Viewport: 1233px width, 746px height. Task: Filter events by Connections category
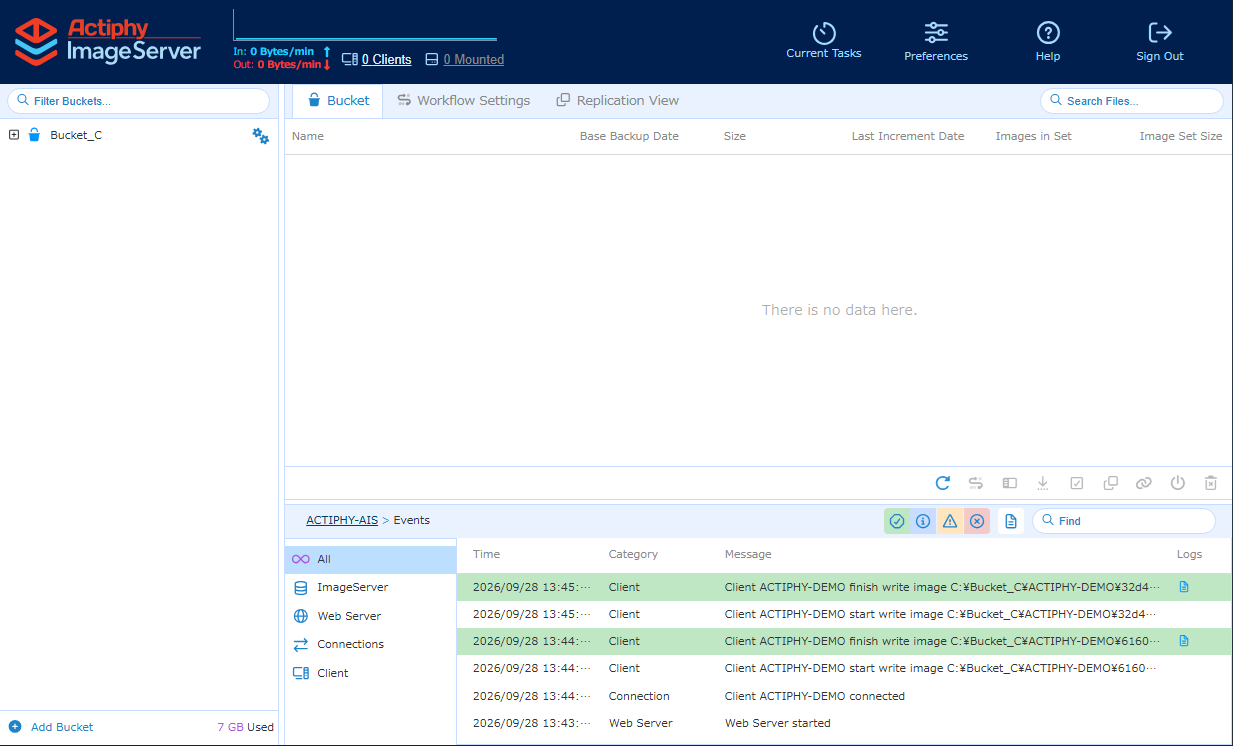pyautogui.click(x=370, y=644)
